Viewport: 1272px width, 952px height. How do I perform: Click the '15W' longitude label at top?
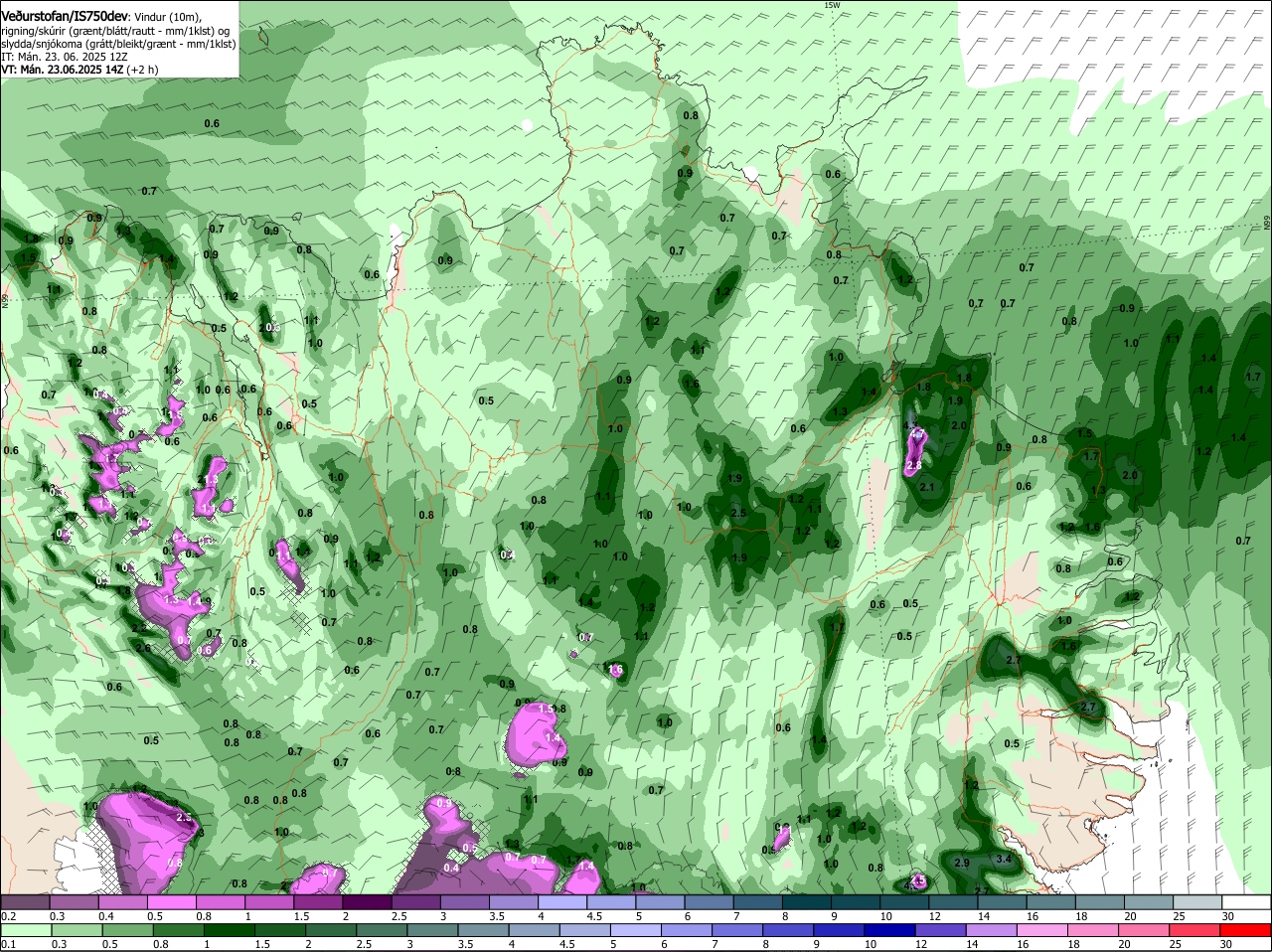(x=832, y=6)
